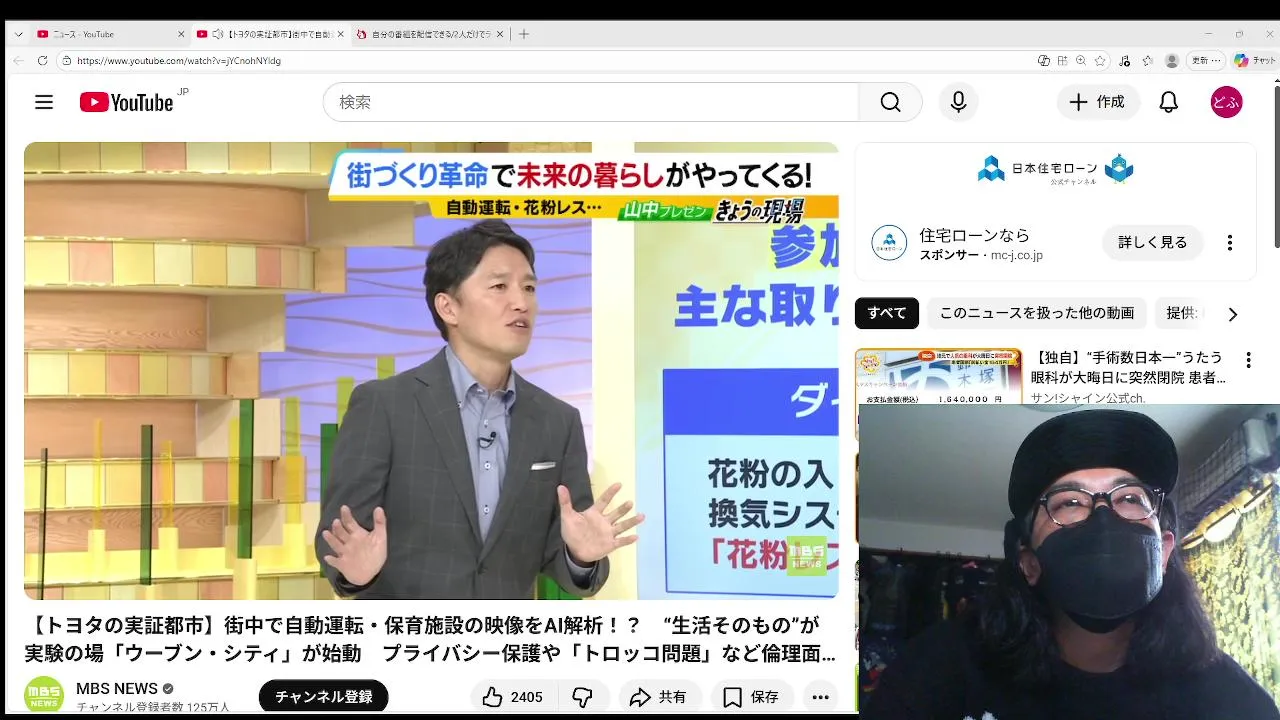This screenshot has width=1280, height=720.
Task: Click the page vertical scrollbar
Action: [x=1275, y=165]
